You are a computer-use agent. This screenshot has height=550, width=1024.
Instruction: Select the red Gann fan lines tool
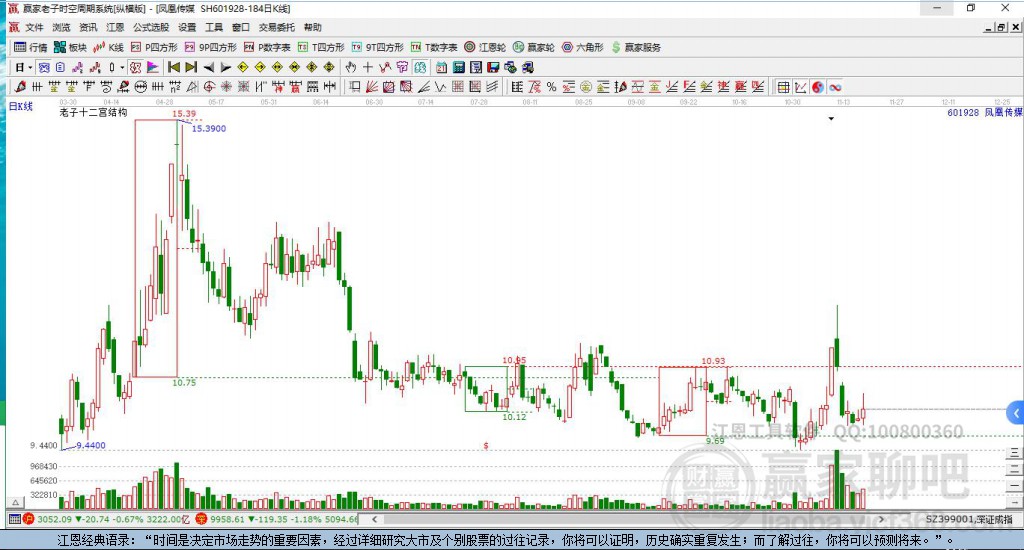pyautogui.click(x=372, y=87)
